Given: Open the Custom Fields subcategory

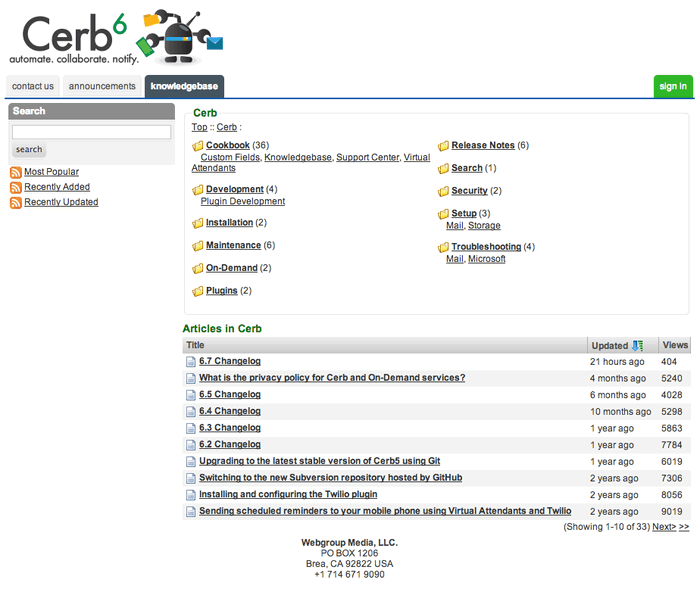Looking at the screenshot, I should tap(230, 157).
